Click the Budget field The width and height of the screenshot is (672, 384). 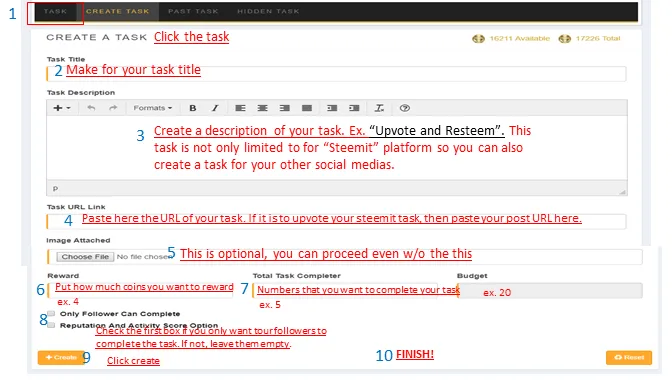[550, 290]
